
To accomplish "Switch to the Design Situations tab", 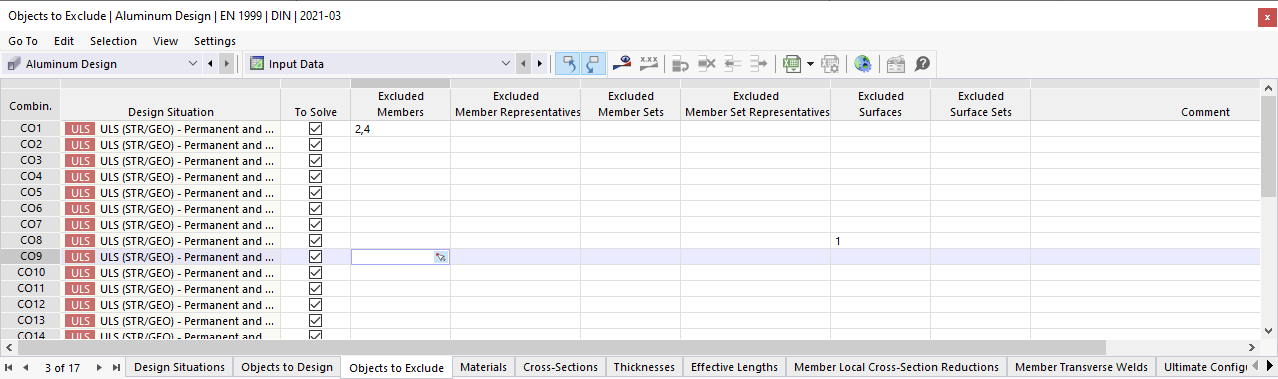I will pos(179,367).
